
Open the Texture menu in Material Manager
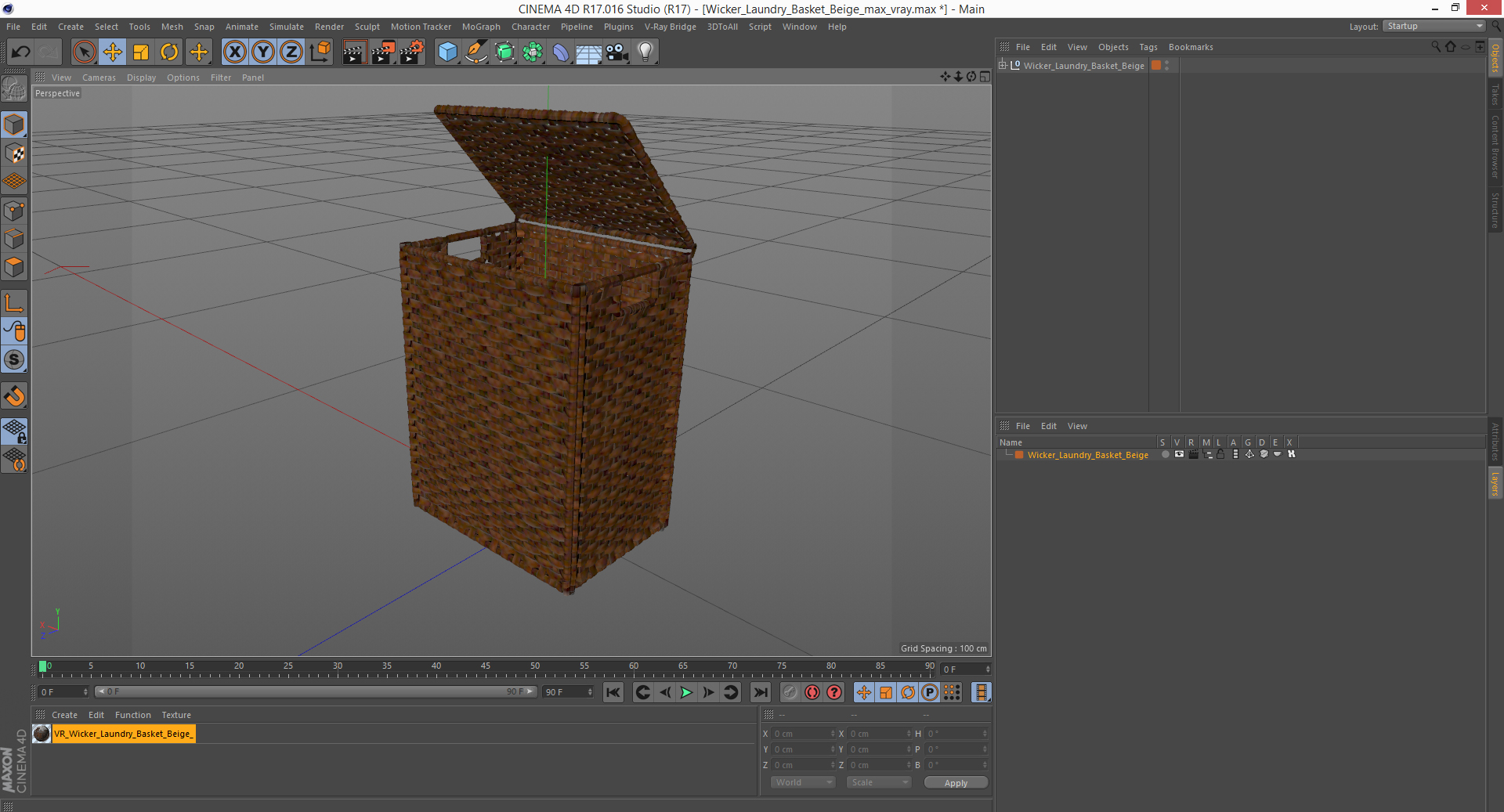[176, 715]
